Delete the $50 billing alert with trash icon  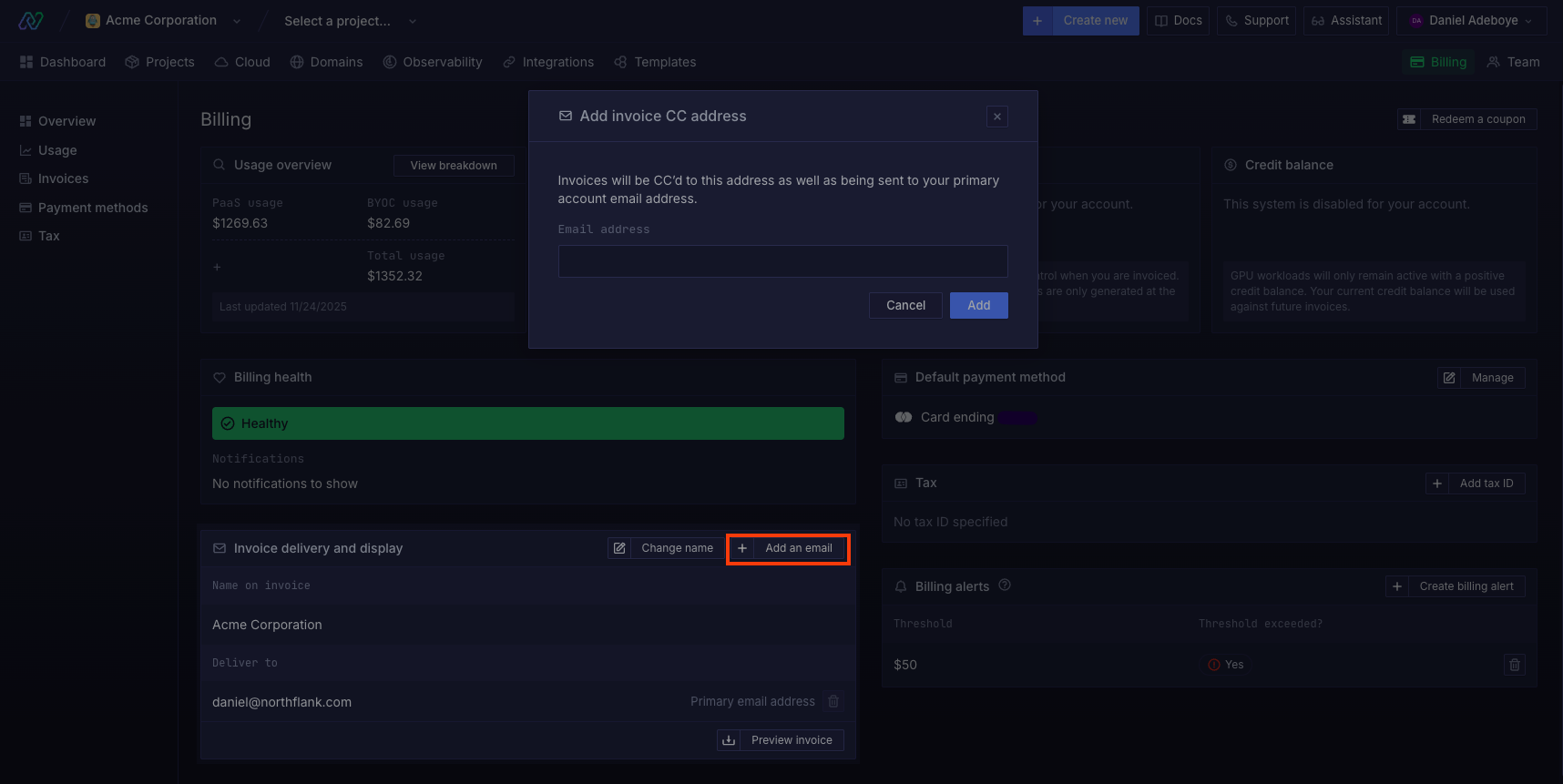1515,665
